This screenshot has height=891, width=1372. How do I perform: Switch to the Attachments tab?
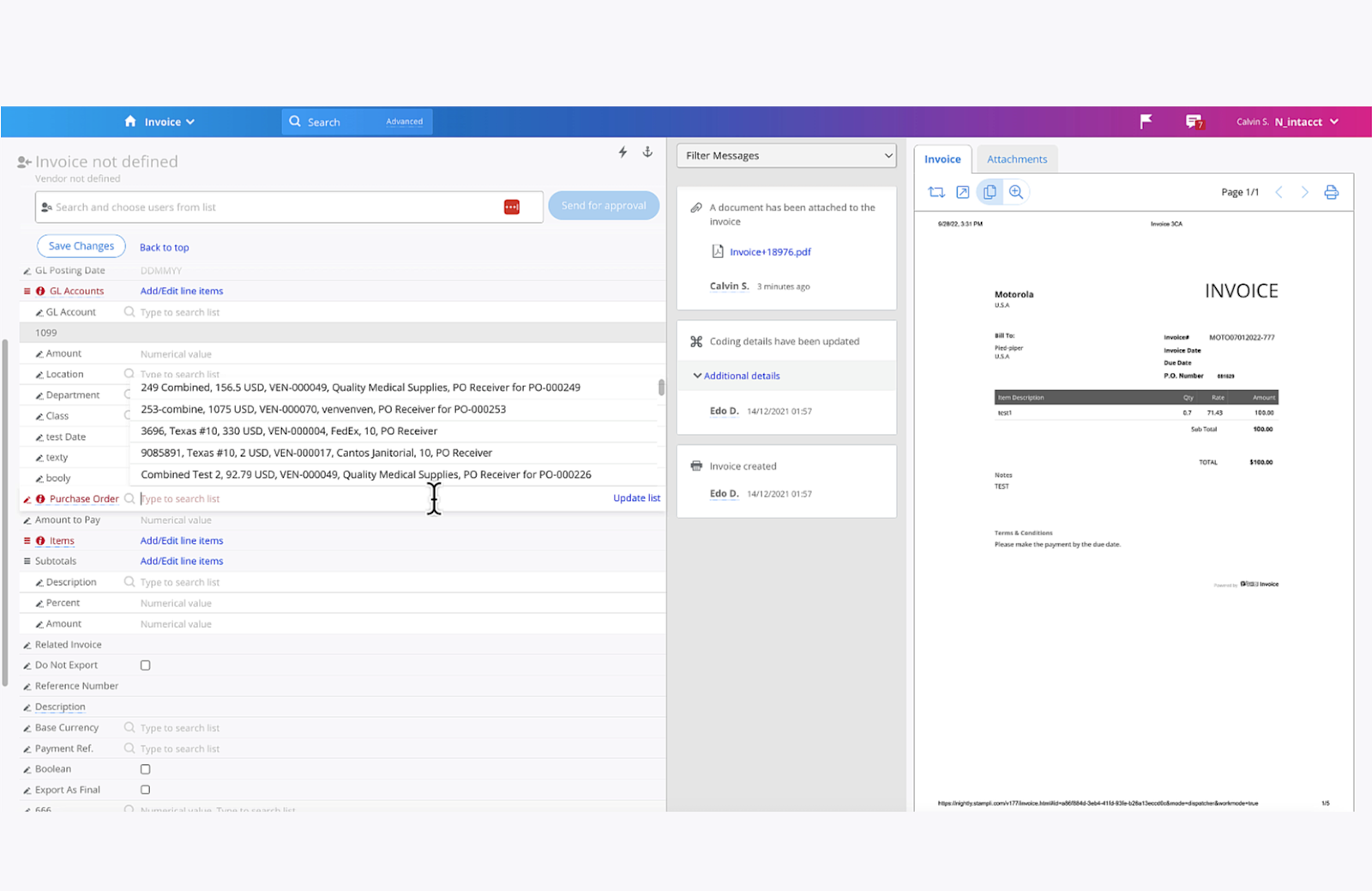click(x=1017, y=160)
